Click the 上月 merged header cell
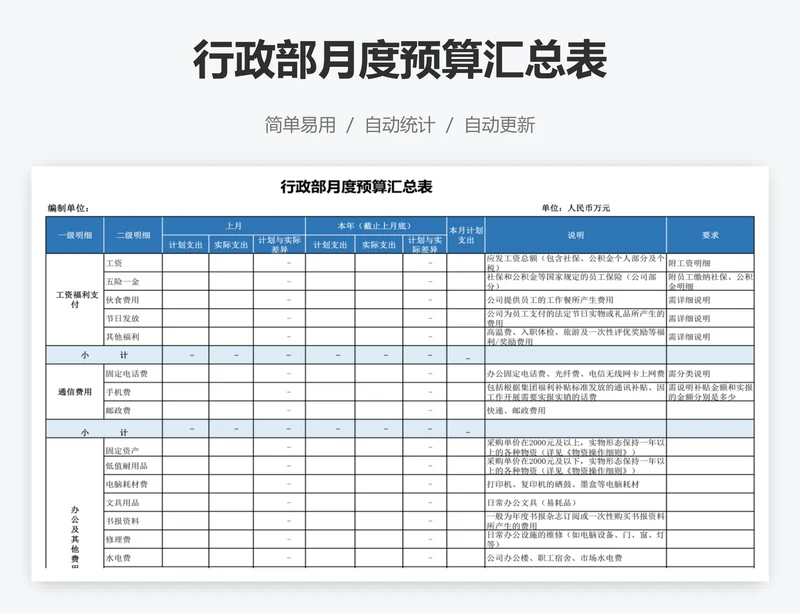Screen dimensions: 800x613 (x=234, y=226)
